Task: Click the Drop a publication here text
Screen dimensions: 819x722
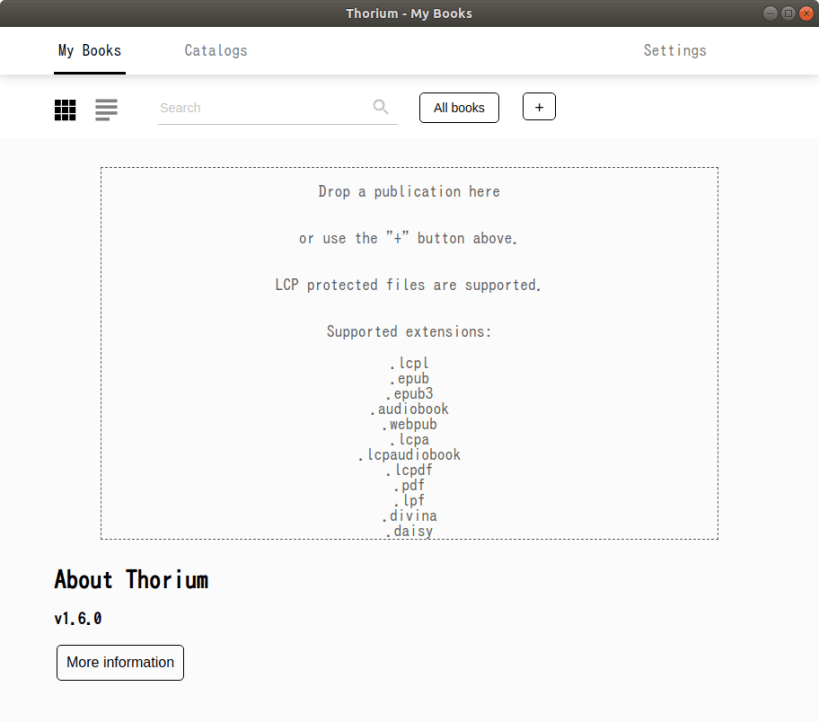Action: pos(409,192)
